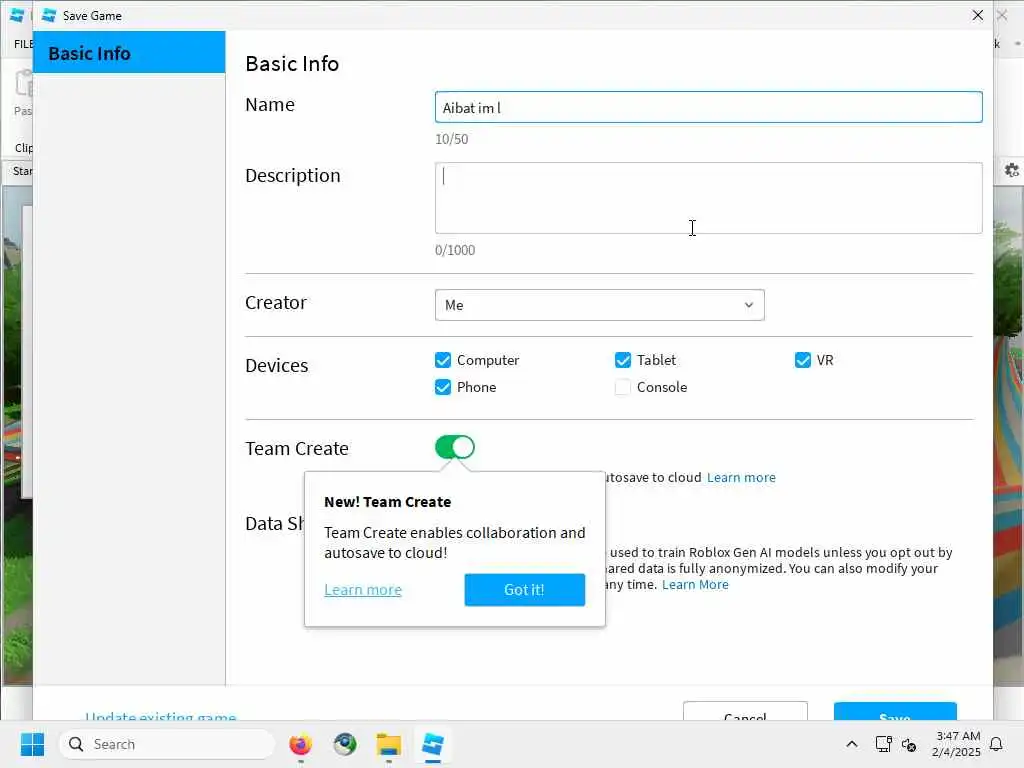Image resolution: width=1024 pixels, height=768 pixels.
Task: Open the Windows Start menu
Action: pyautogui.click(x=32, y=744)
